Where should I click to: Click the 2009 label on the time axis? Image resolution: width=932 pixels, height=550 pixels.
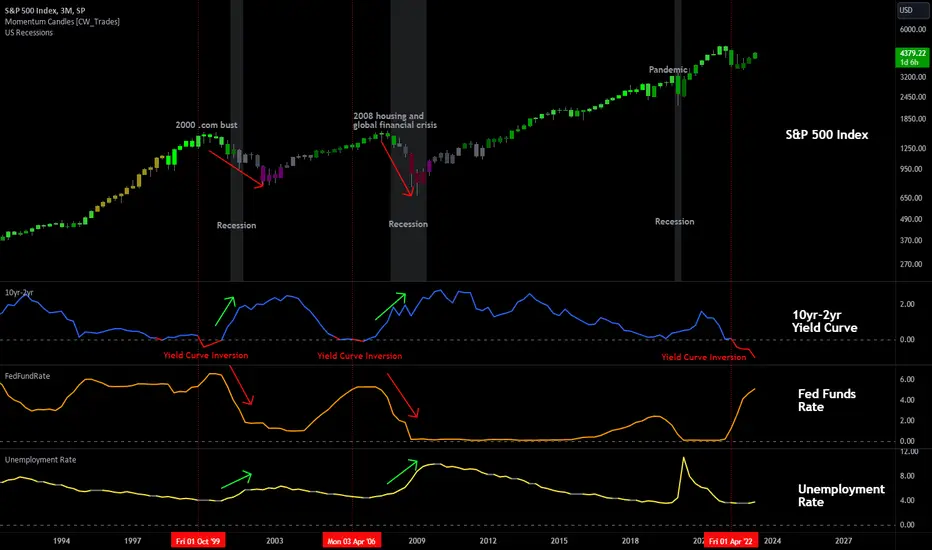pyautogui.click(x=417, y=540)
